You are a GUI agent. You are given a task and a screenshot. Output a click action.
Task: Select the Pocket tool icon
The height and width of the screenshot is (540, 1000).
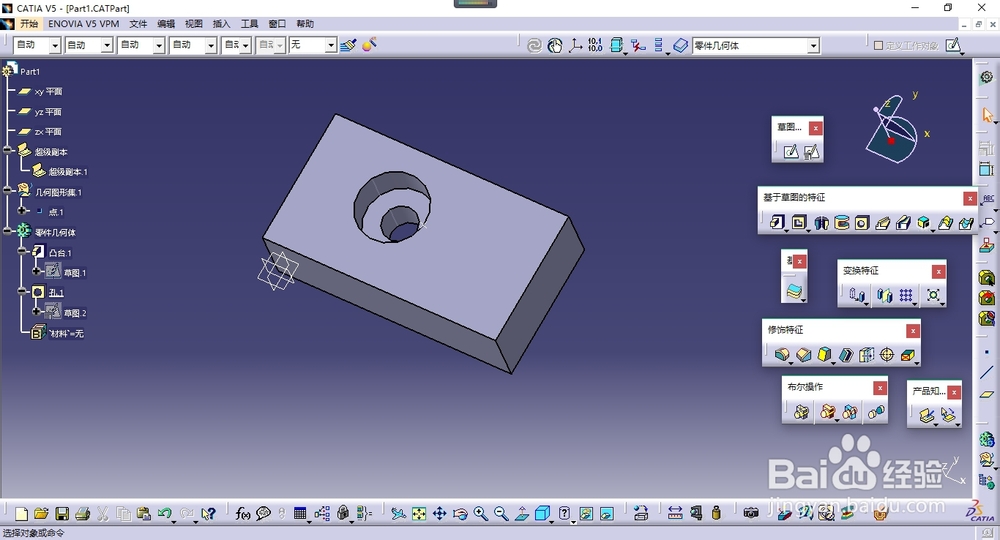[799, 223]
